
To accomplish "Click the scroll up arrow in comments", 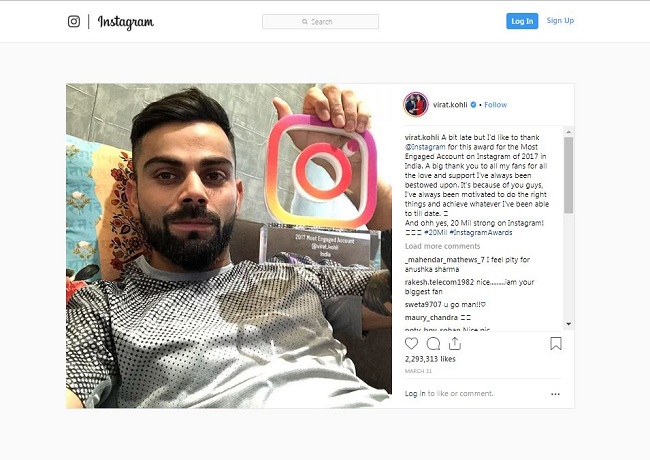I will tap(568, 132).
